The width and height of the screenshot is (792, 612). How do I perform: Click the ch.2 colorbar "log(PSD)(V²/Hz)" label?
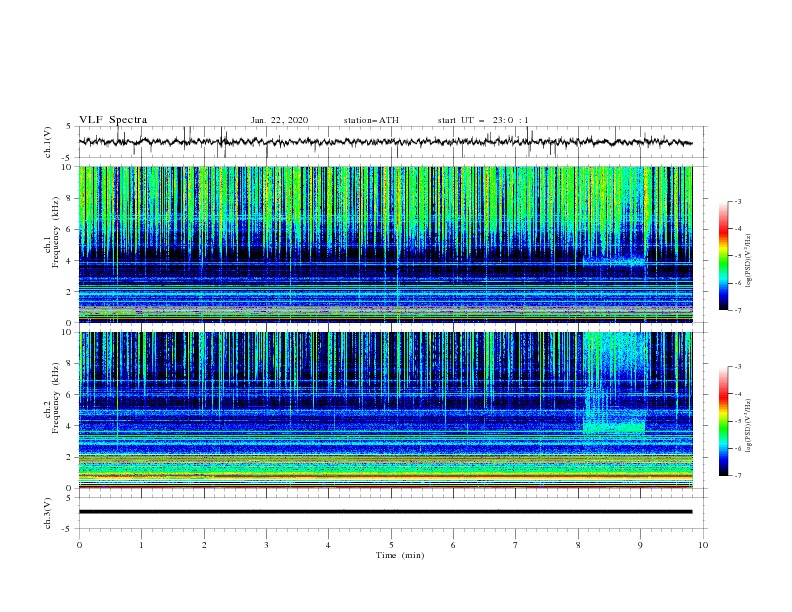(x=749, y=426)
